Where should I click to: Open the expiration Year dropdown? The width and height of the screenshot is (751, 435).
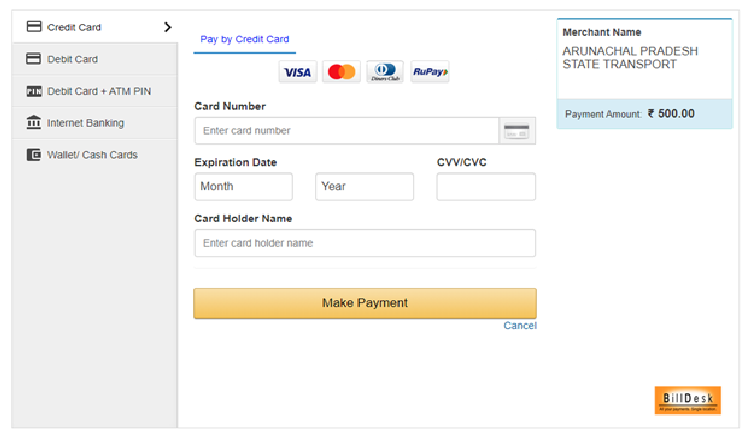coord(364,187)
